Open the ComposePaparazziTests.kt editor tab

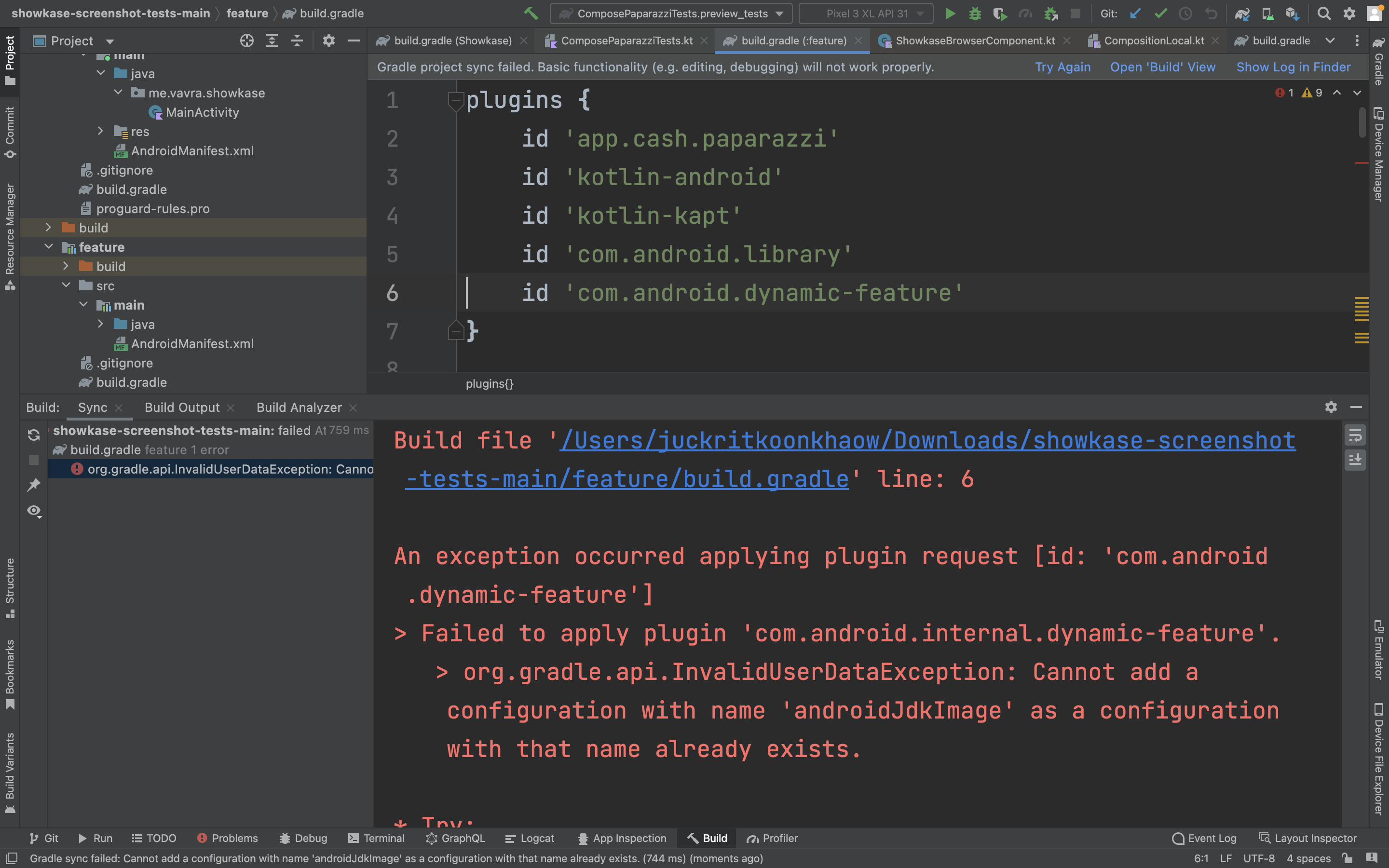coord(626,41)
